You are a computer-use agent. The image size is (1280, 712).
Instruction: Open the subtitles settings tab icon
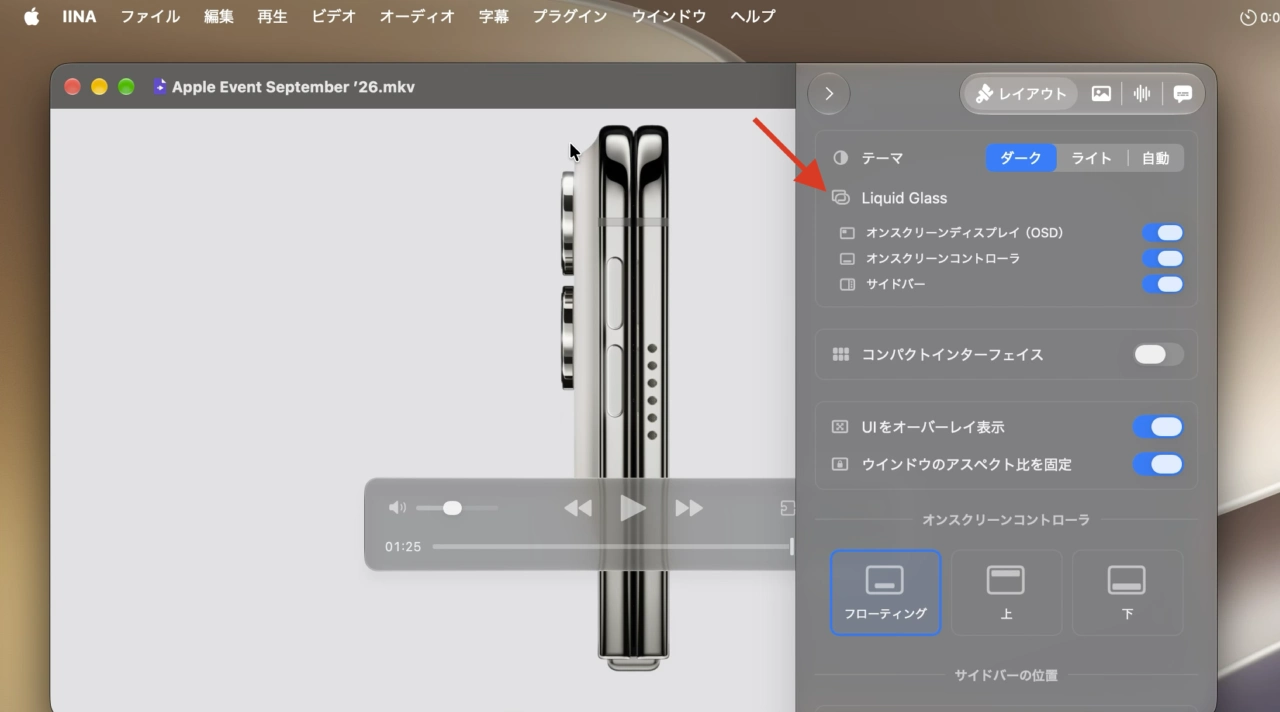click(1183, 94)
